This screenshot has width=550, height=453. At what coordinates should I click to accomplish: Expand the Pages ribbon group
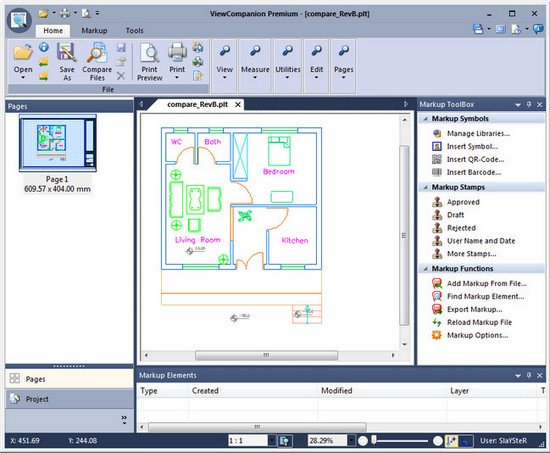point(343,66)
